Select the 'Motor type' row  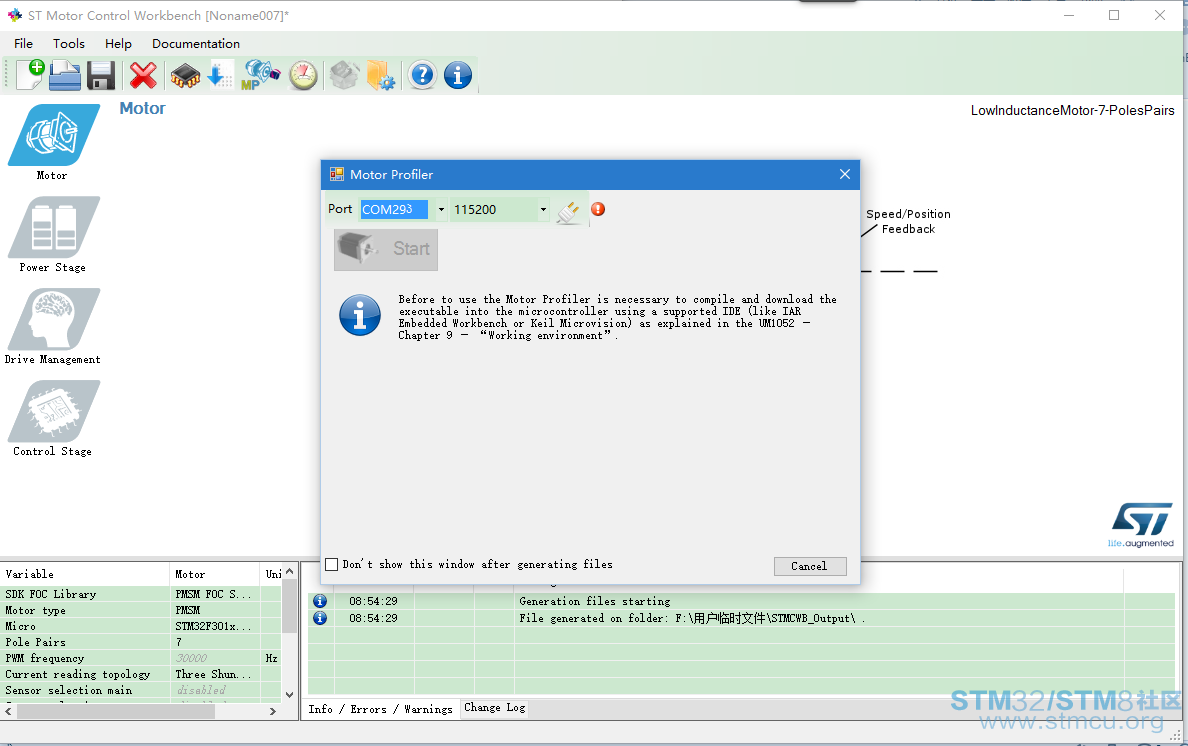click(x=142, y=610)
